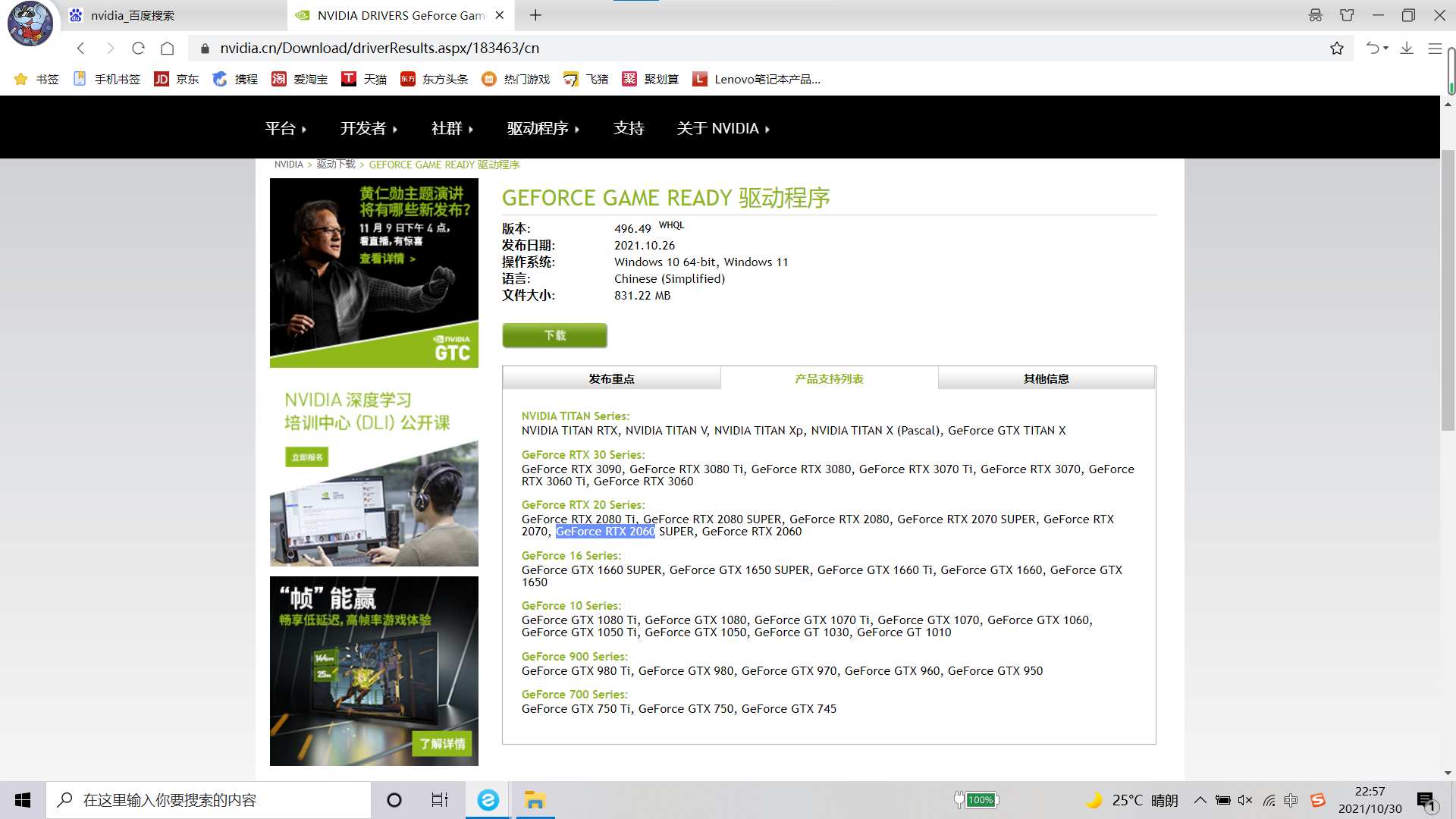Bookmark this page with the star icon

pos(1336,49)
